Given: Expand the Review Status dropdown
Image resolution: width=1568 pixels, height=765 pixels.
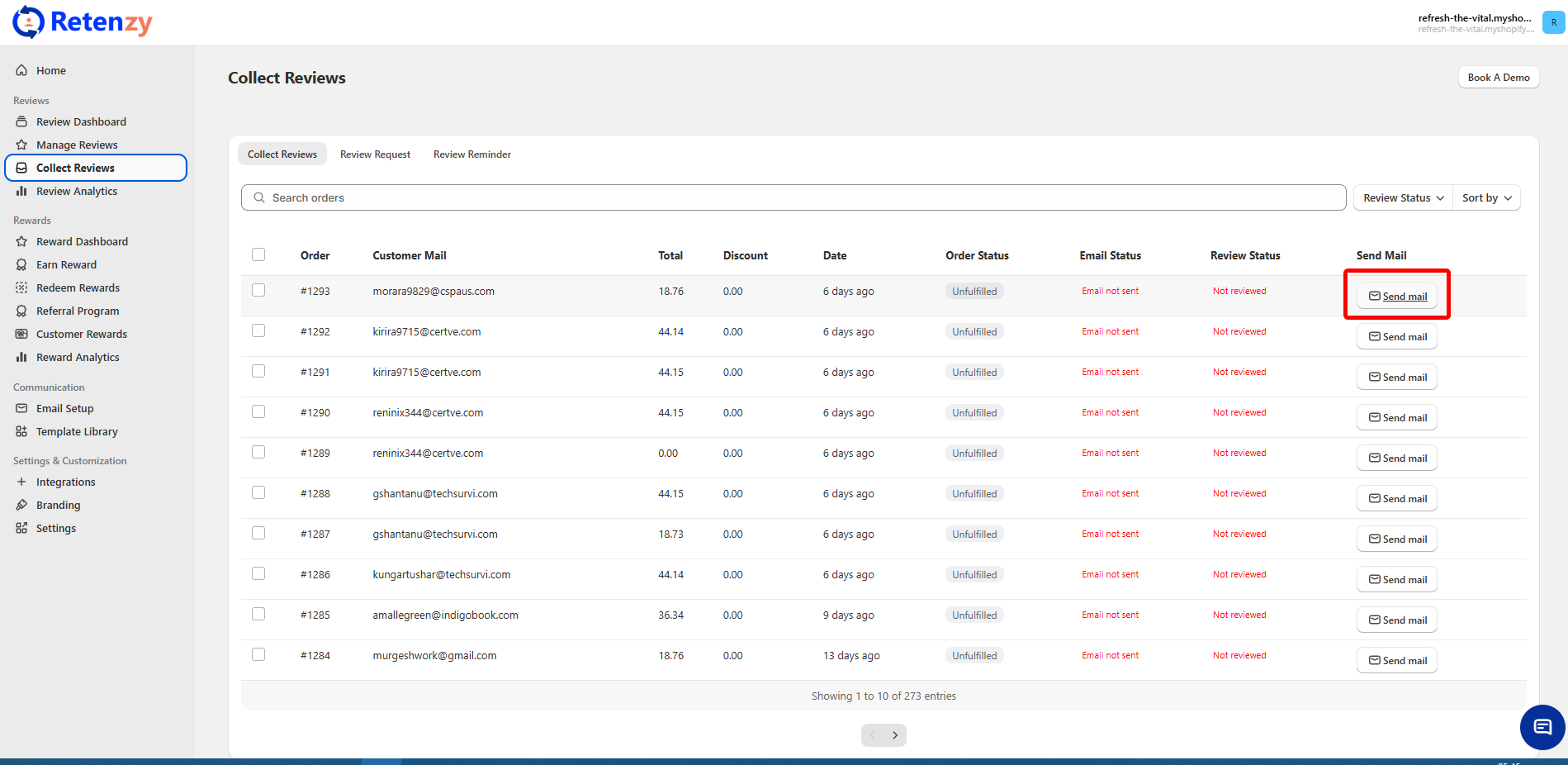Looking at the screenshot, I should (1403, 197).
